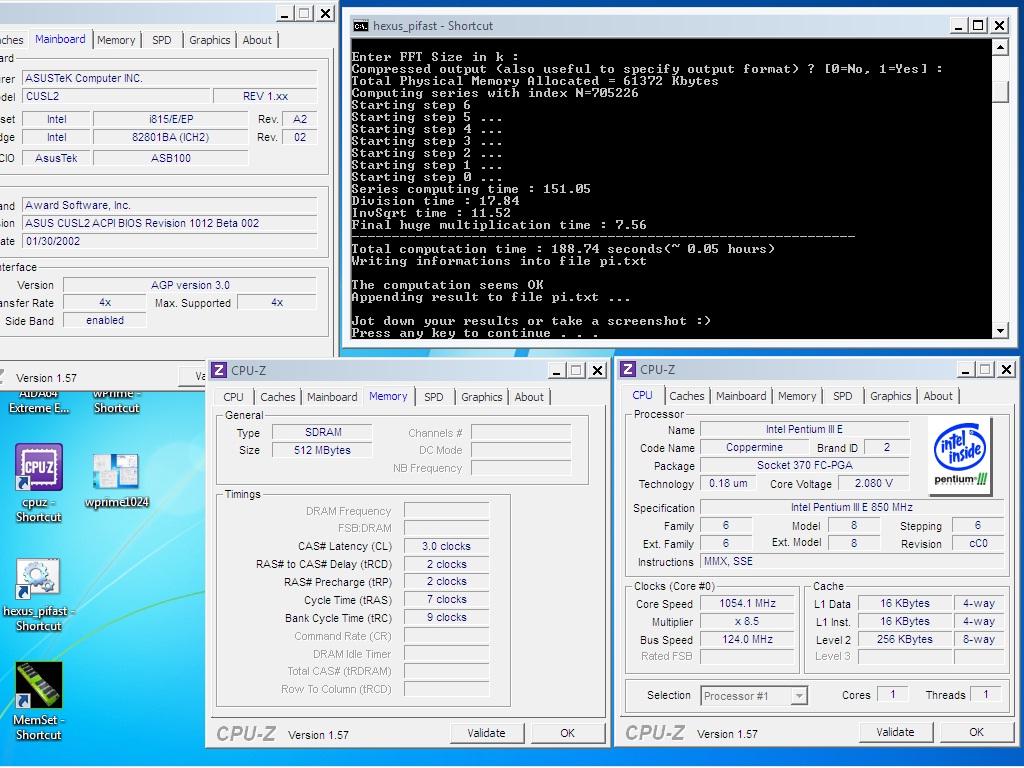Click the Instructions field MMX, SSE
This screenshot has width=1024, height=768.
(x=852, y=561)
